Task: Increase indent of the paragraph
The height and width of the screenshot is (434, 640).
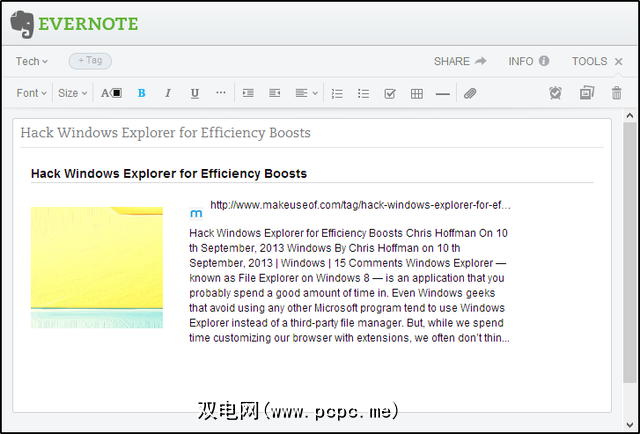Action: coord(248,93)
